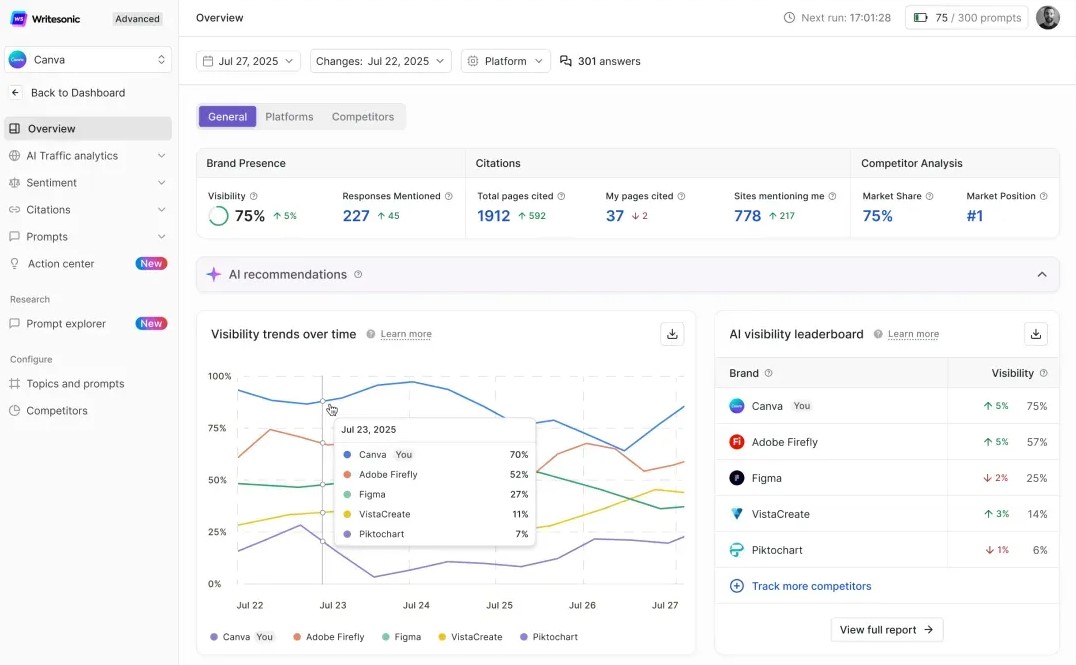Switch to the Platforms tab
The image size is (1076, 665).
pos(289,116)
